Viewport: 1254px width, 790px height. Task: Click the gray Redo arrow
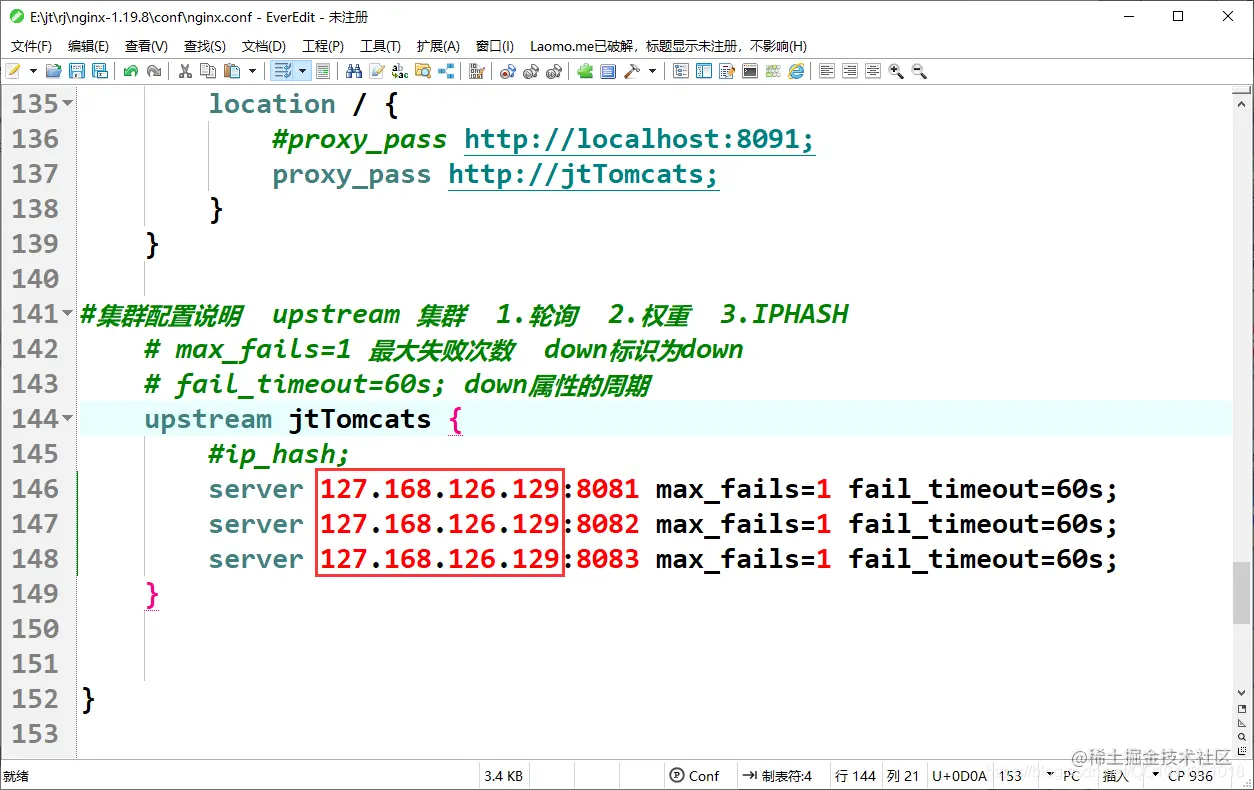pos(154,71)
